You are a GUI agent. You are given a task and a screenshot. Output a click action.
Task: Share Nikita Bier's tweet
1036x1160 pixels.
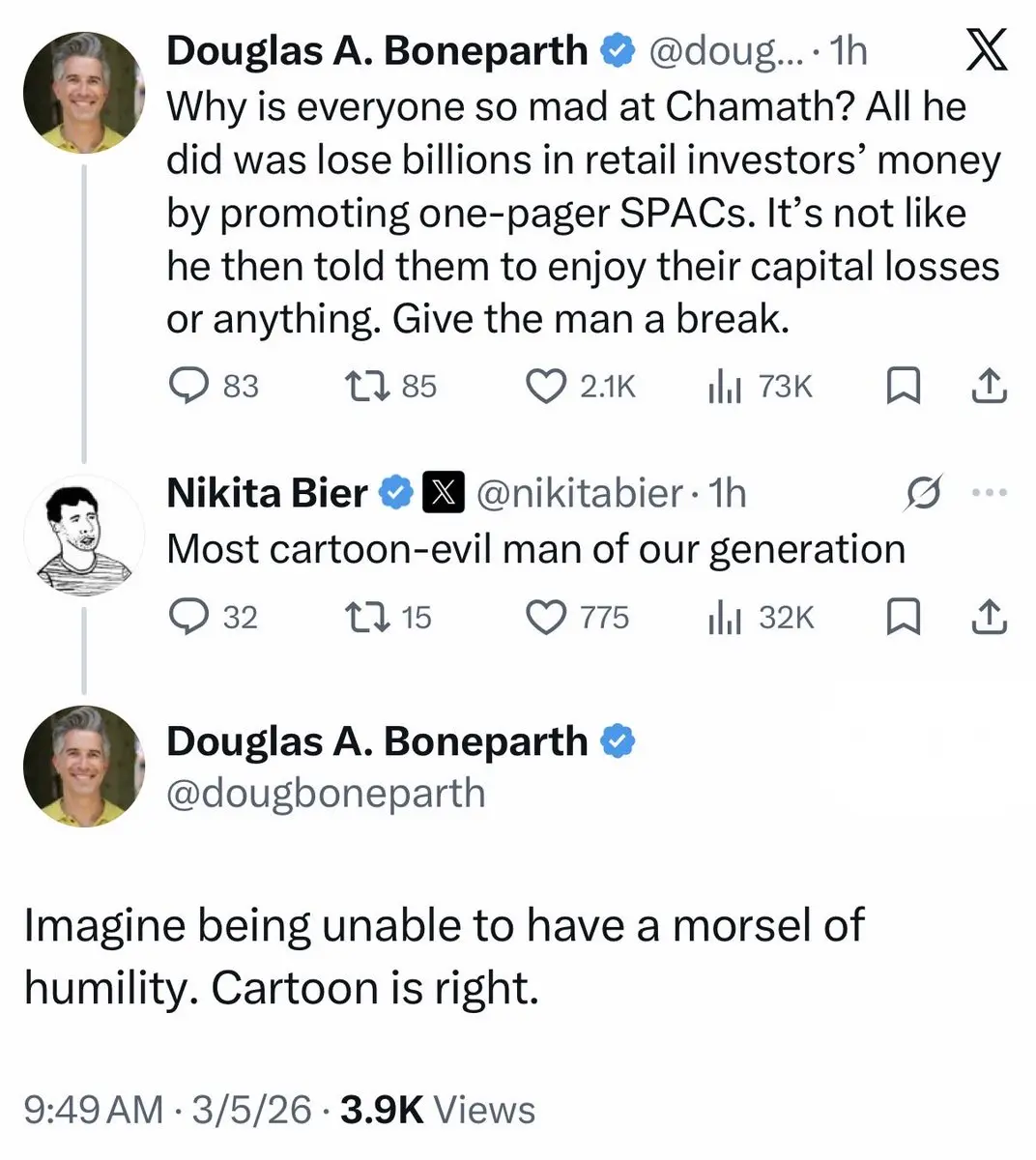pyautogui.click(x=989, y=617)
